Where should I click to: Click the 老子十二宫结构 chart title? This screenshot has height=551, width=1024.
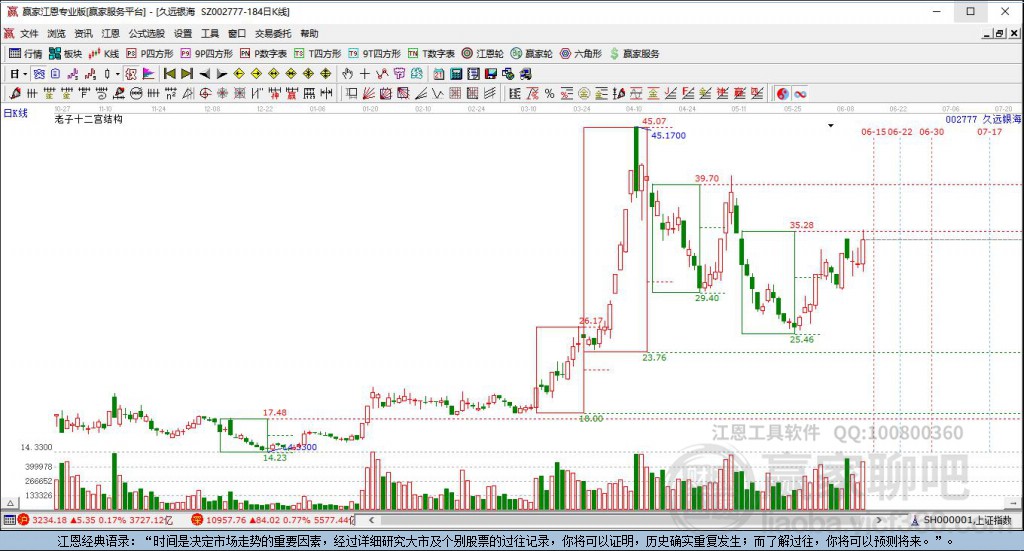point(88,119)
